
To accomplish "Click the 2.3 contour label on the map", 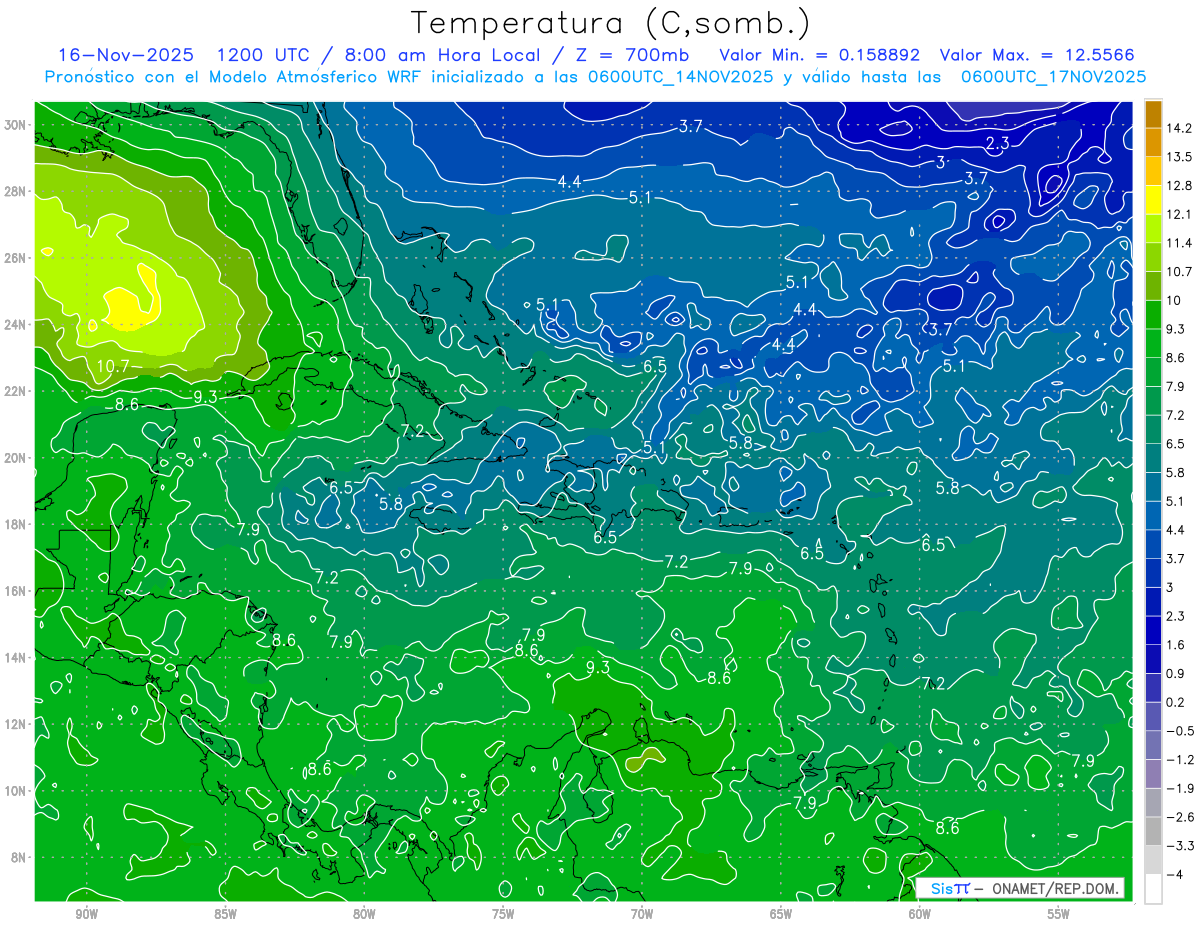I will point(997,144).
